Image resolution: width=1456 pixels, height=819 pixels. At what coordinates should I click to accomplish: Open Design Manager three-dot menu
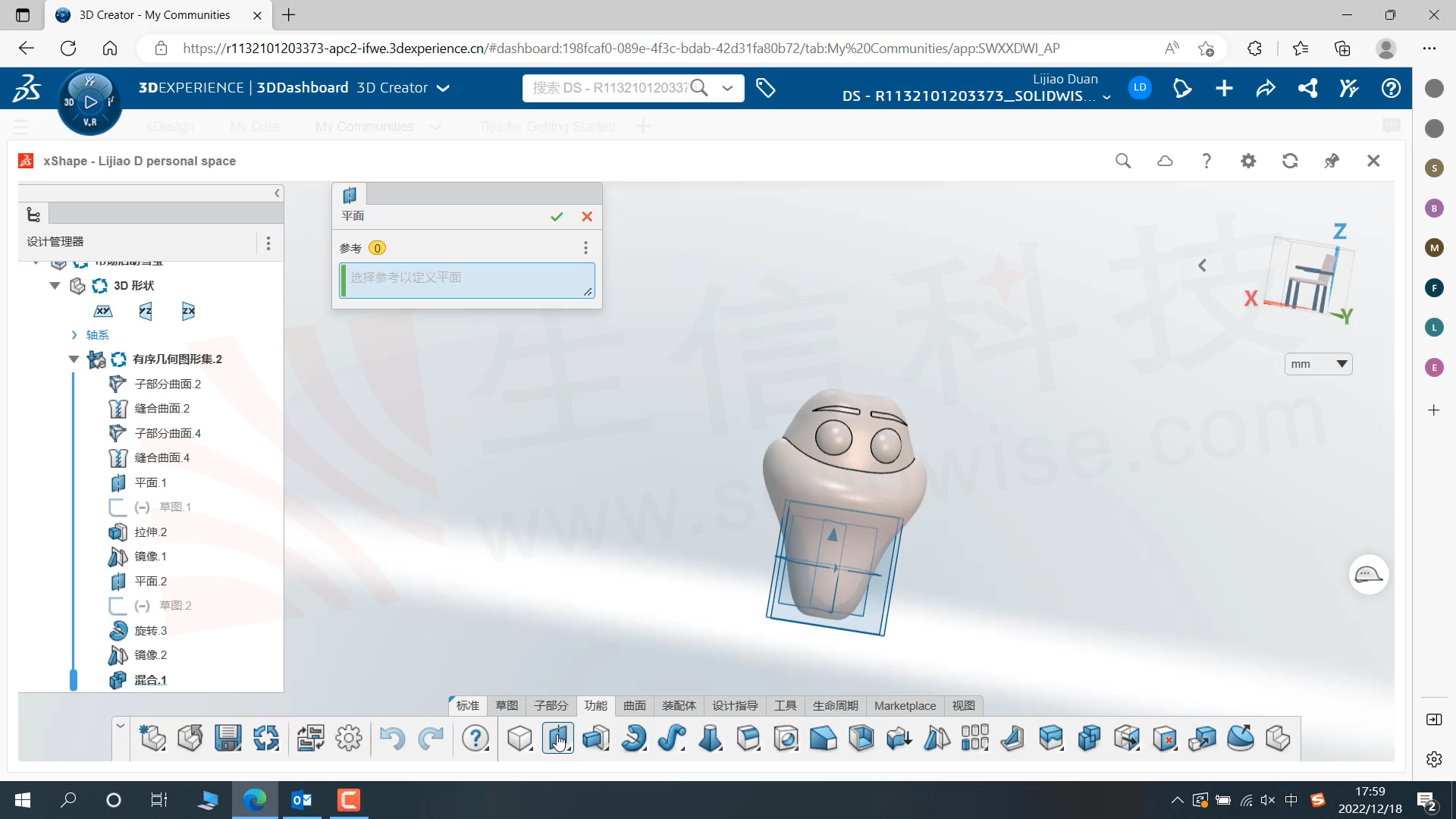tap(268, 243)
